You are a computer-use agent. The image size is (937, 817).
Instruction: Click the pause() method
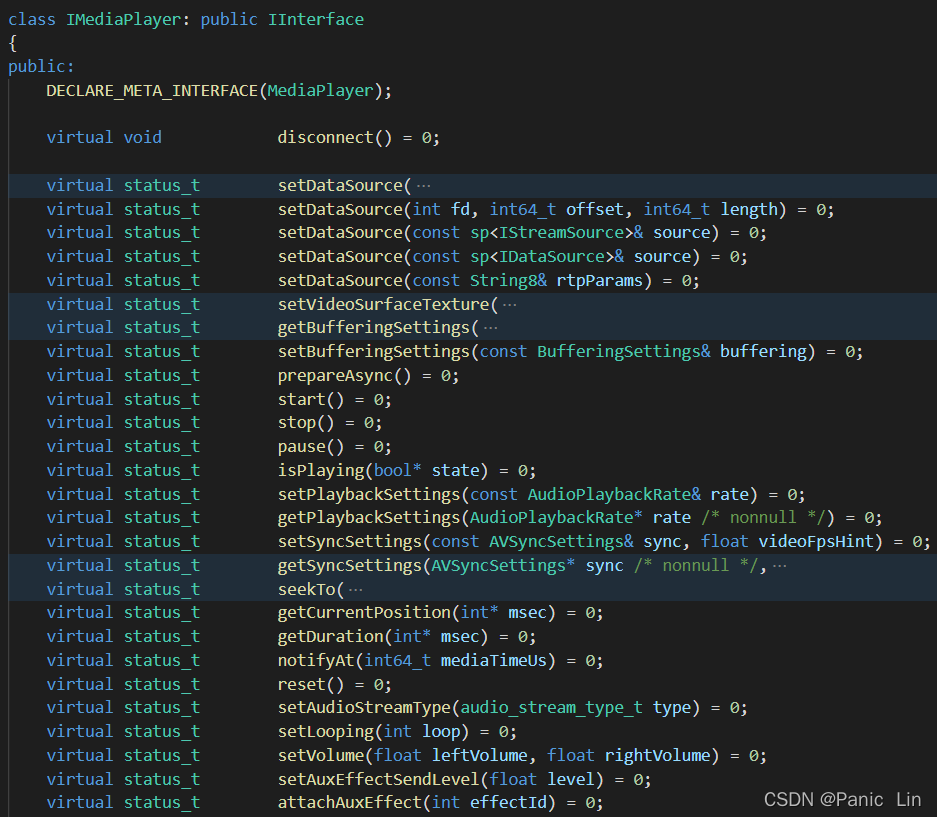[311, 447]
